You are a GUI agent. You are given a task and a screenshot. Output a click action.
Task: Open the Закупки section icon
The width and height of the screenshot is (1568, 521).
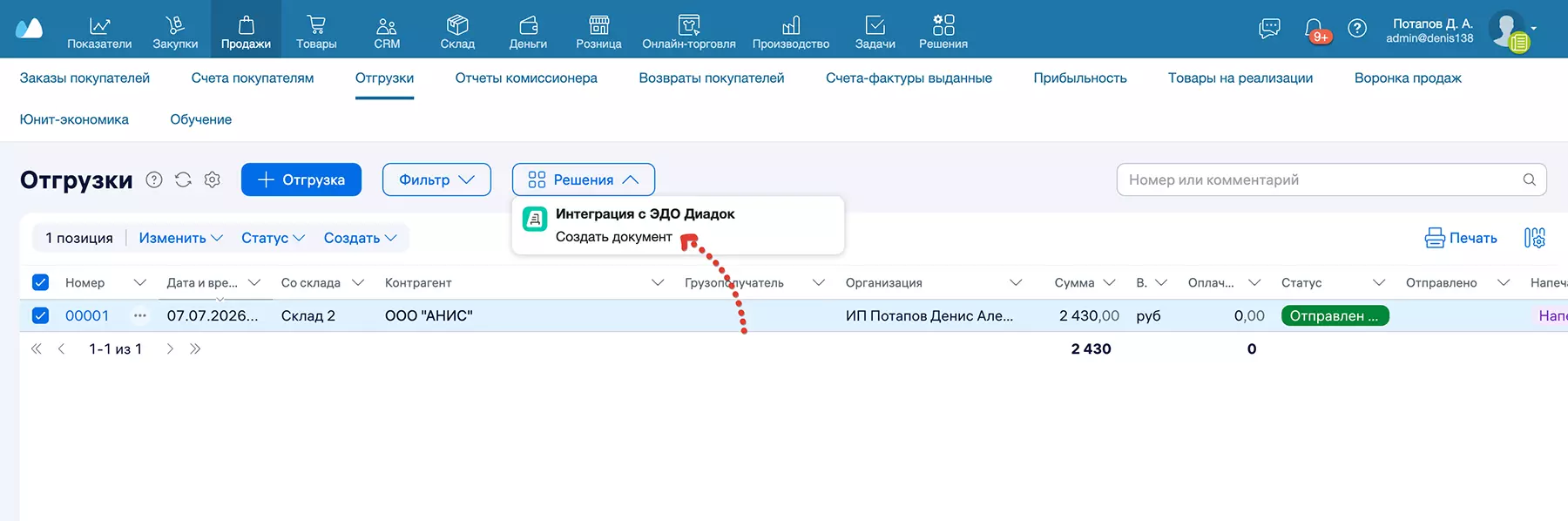[x=175, y=25]
